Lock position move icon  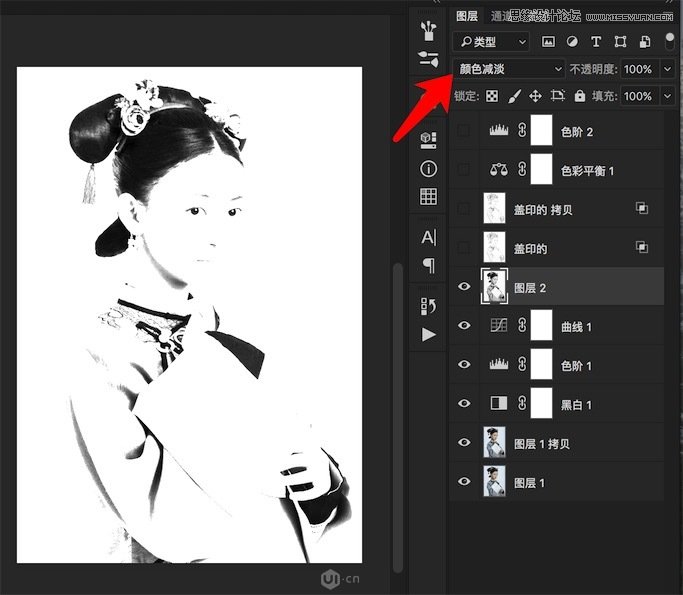point(535,96)
